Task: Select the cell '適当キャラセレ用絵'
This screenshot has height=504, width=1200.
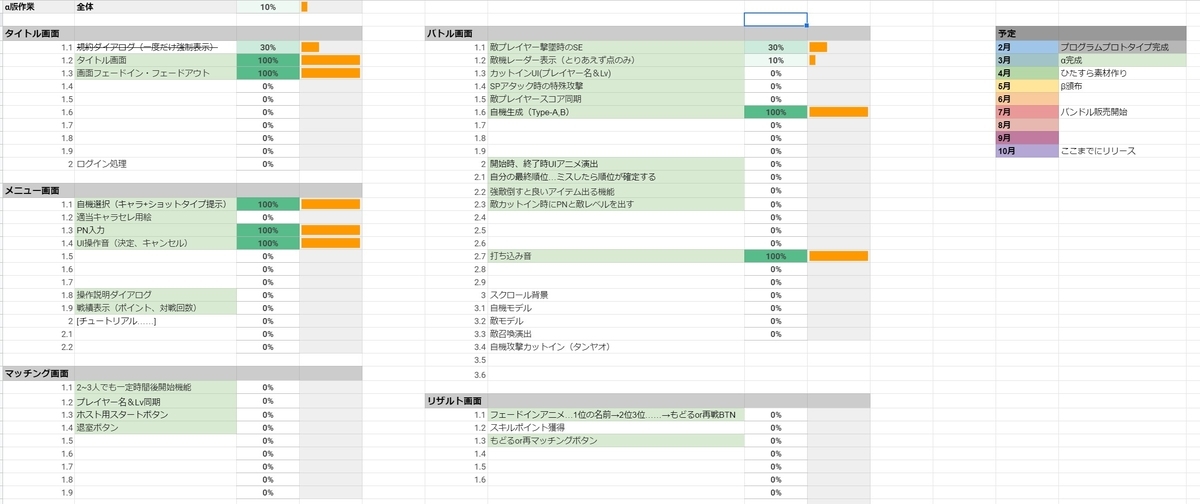Action: pos(155,217)
